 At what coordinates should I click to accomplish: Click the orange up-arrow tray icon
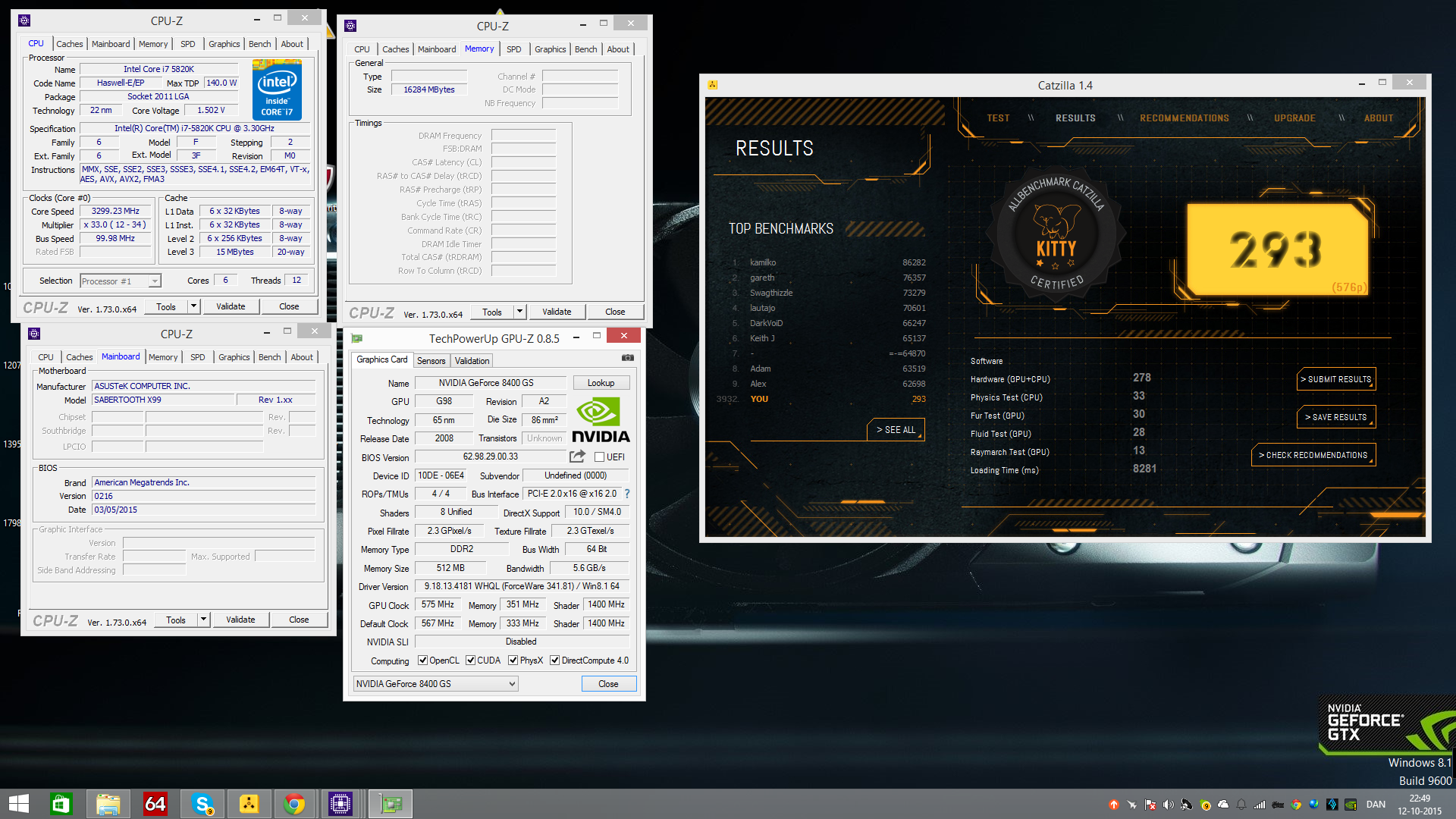[1113, 805]
